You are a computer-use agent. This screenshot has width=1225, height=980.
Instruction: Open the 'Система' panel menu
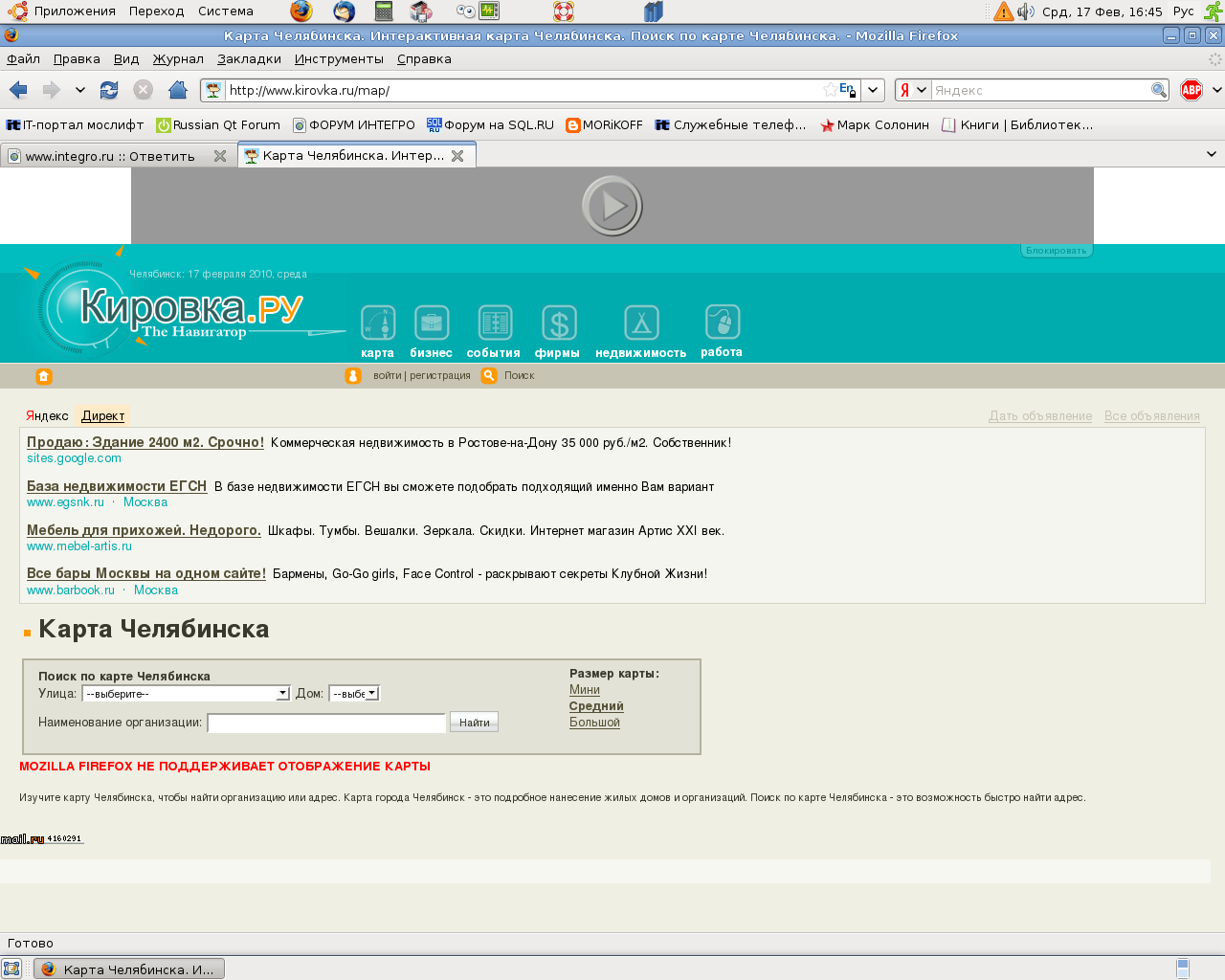(226, 11)
